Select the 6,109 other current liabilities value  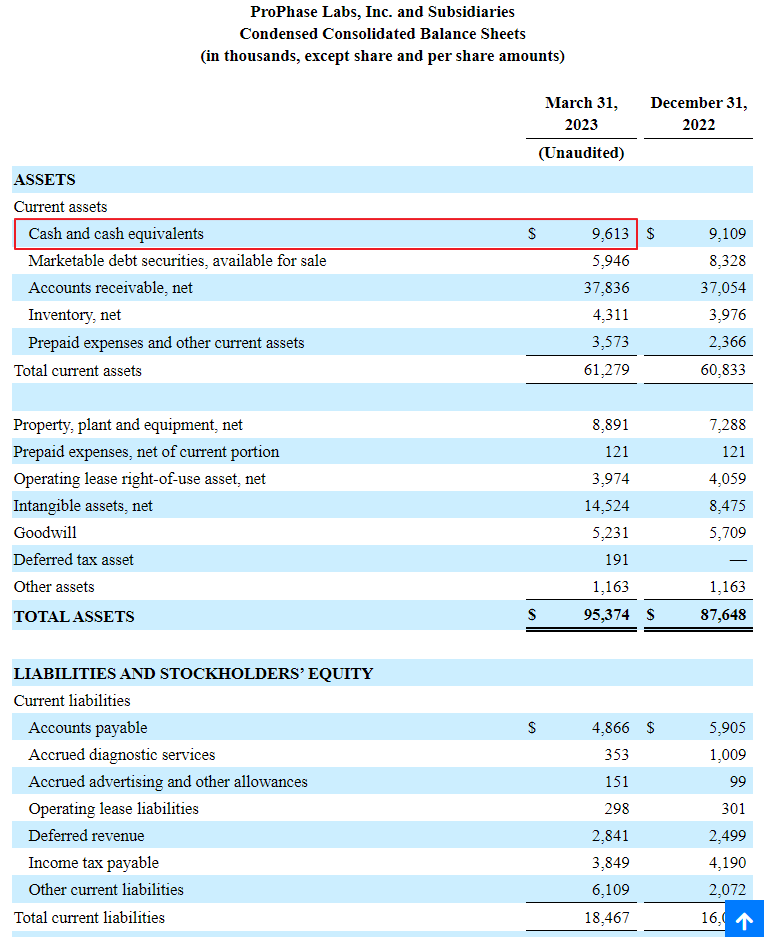pyautogui.click(x=610, y=890)
